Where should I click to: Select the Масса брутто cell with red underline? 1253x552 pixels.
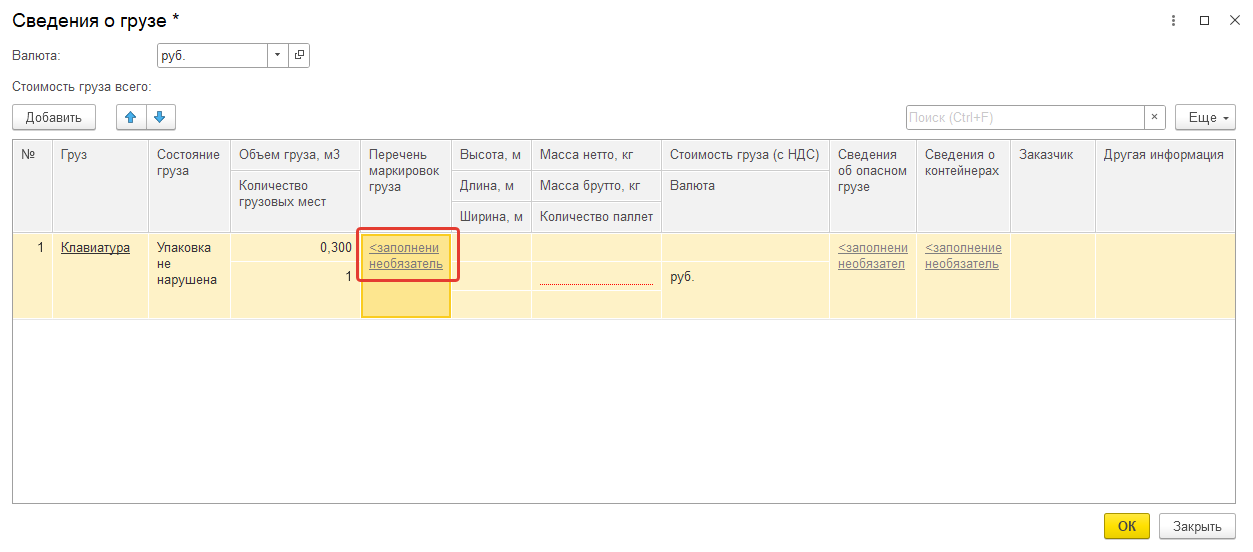tap(596, 276)
